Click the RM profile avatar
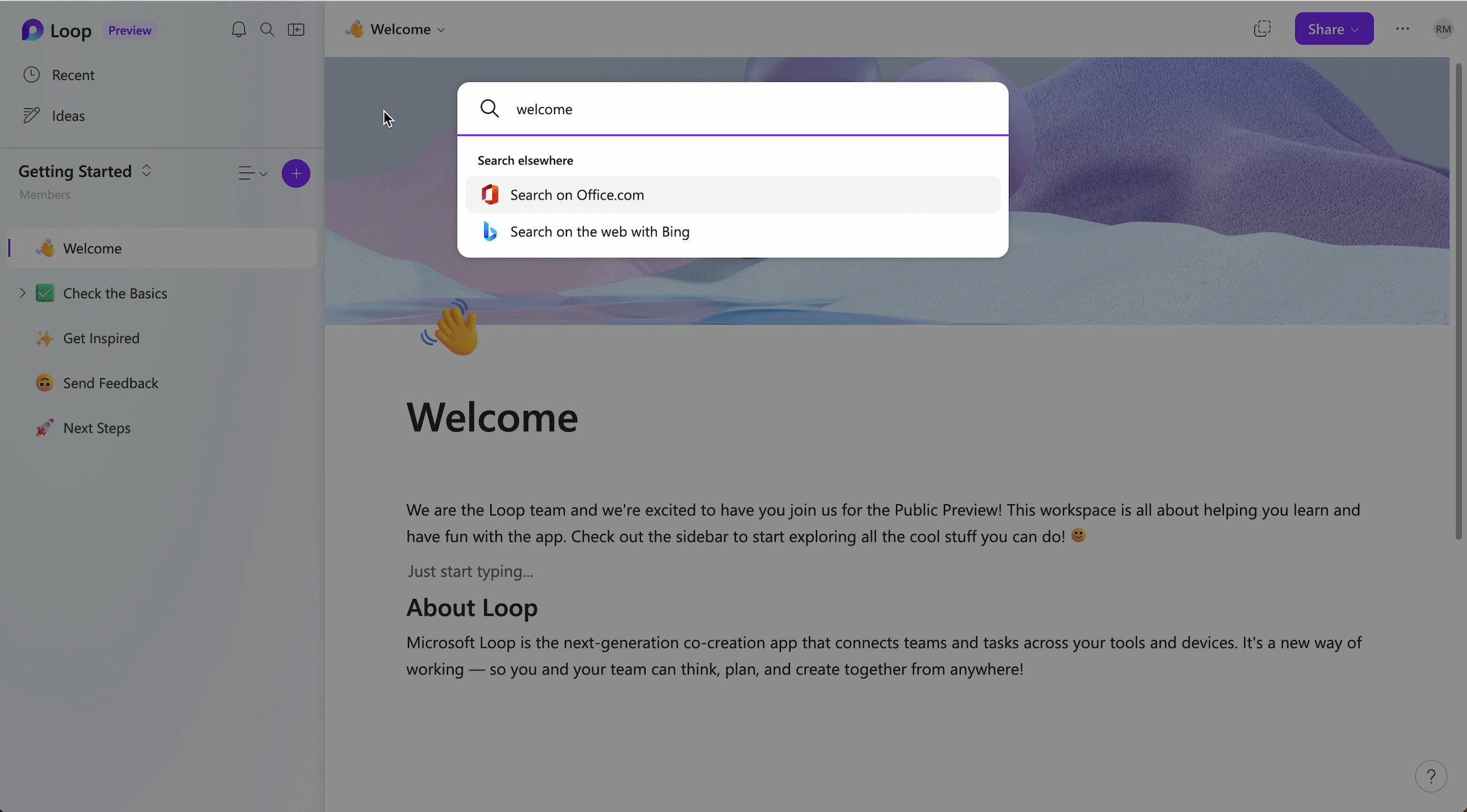The image size is (1467, 812). pyautogui.click(x=1443, y=29)
